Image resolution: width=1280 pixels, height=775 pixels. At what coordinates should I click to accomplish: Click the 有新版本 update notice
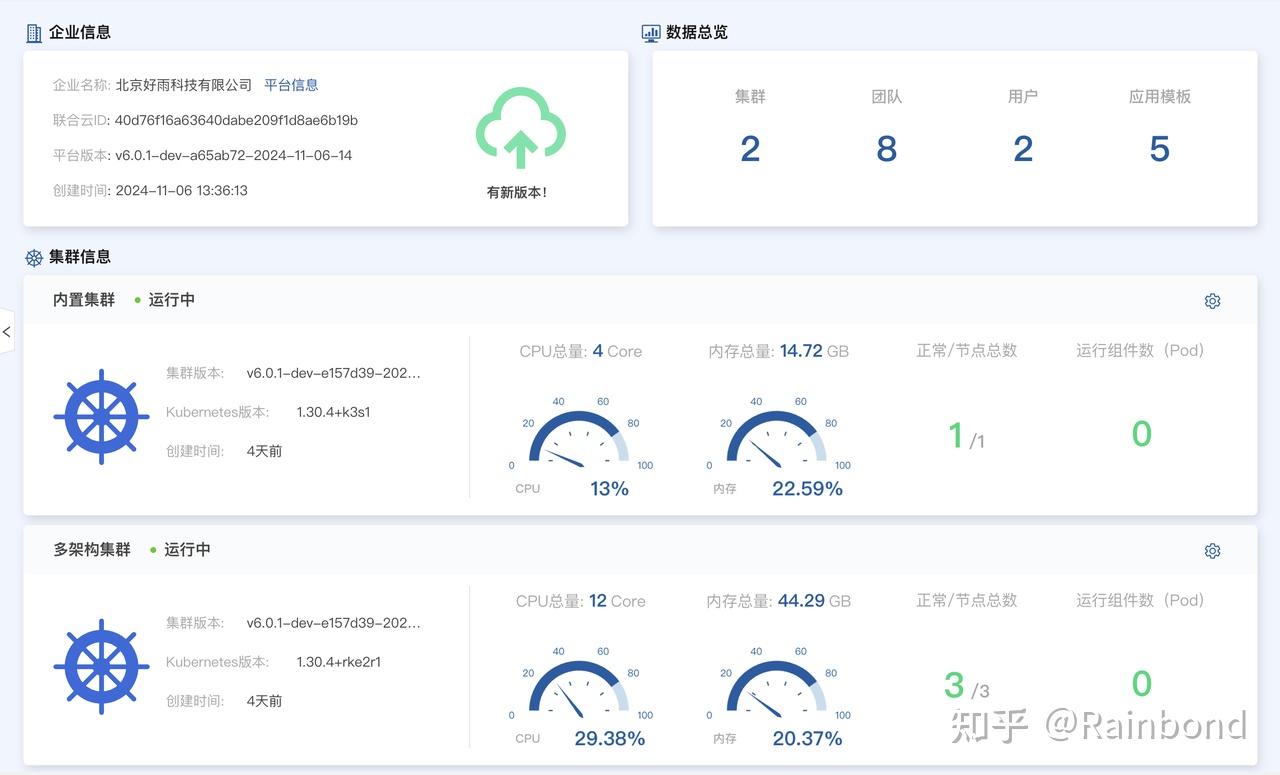coord(519,189)
